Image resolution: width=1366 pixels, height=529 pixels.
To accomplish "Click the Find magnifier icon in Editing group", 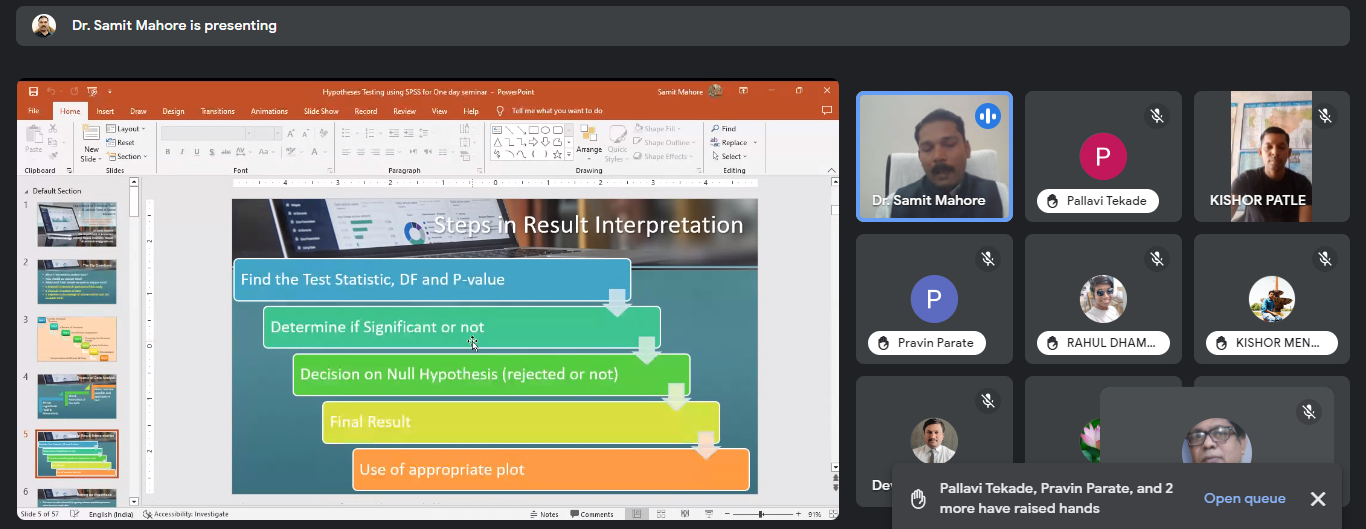I will pos(715,129).
